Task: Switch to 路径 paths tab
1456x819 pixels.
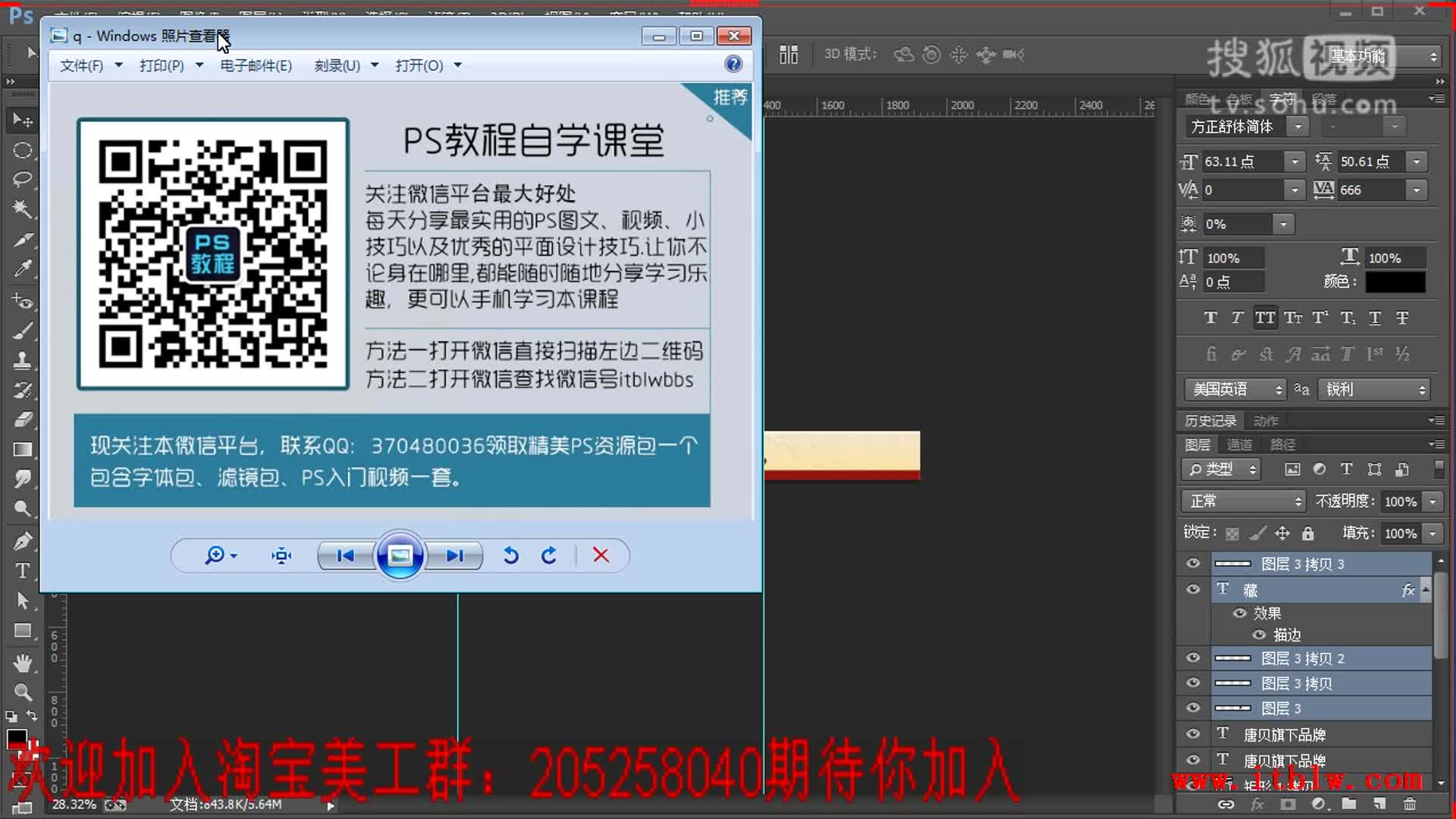Action: click(x=1282, y=445)
